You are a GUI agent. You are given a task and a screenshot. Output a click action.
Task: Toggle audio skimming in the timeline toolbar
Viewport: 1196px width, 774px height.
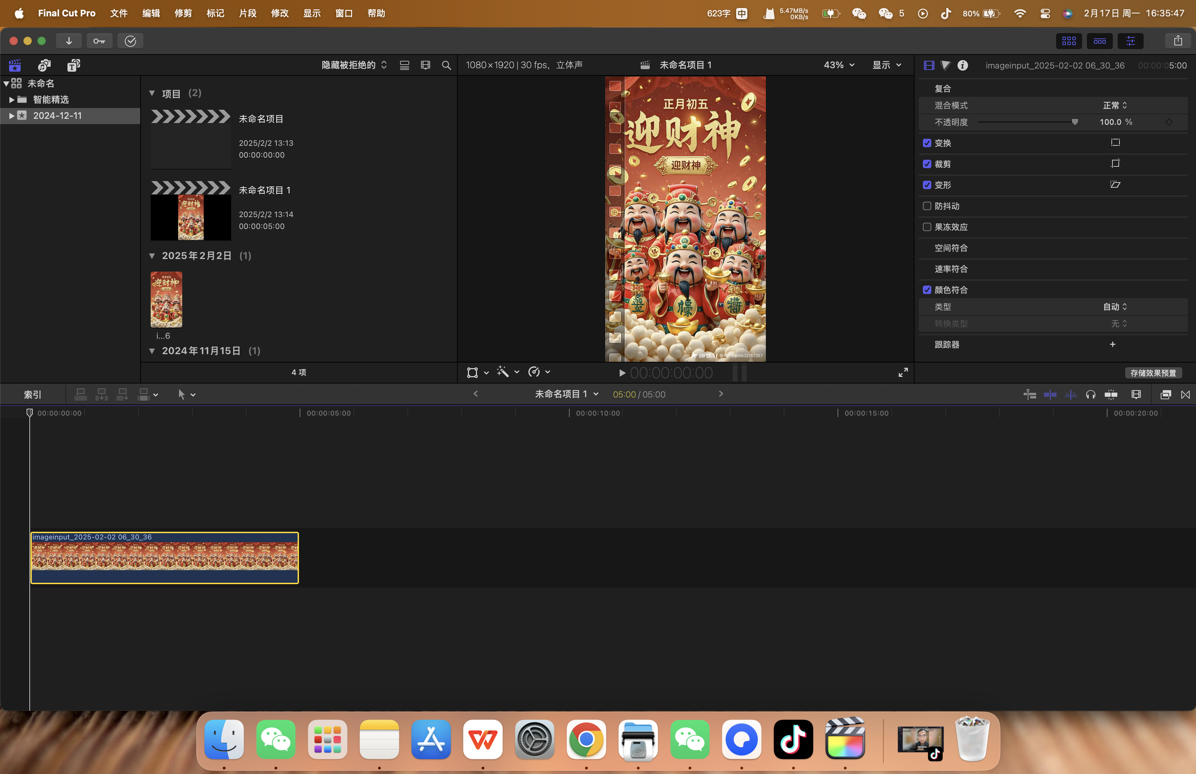(x=1091, y=394)
